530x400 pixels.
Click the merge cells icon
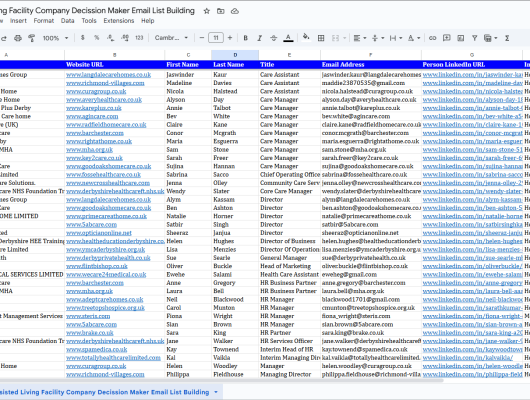click(x=335, y=38)
